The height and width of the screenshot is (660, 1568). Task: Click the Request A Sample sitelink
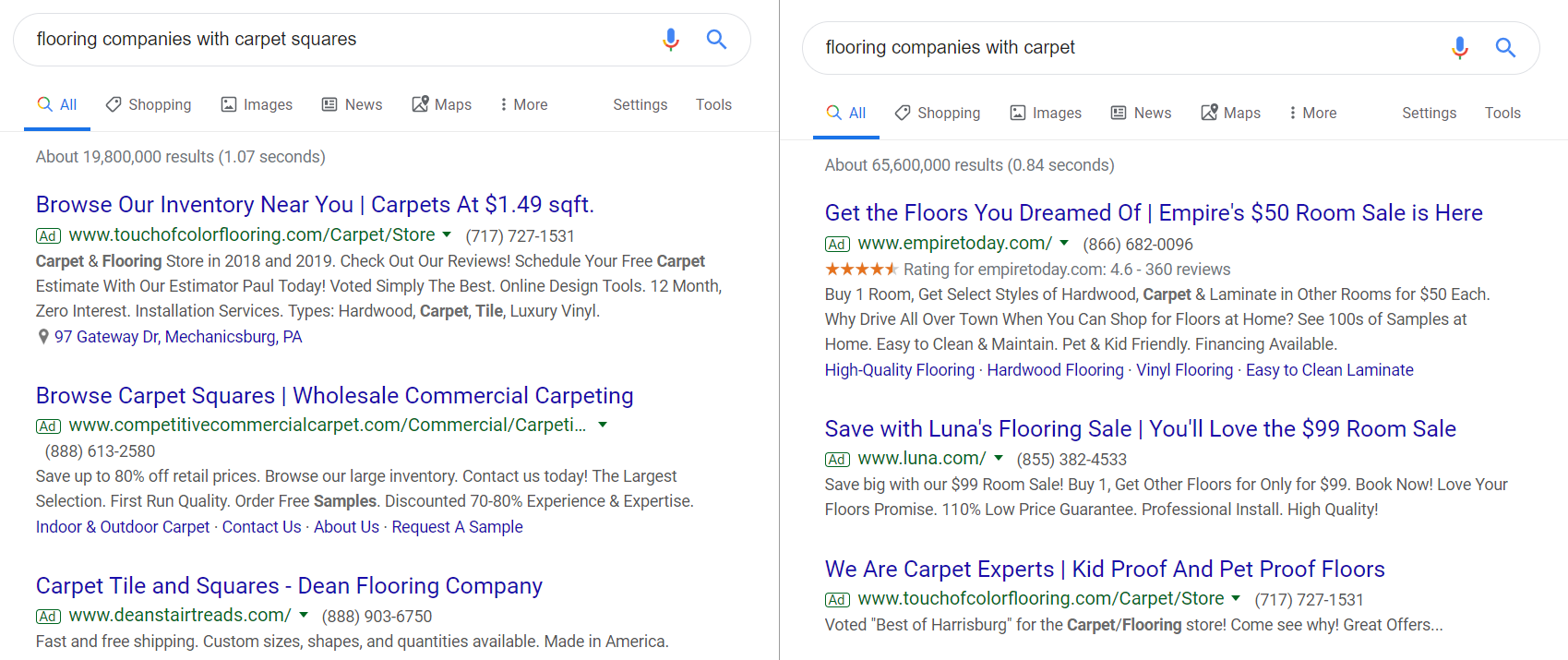457,527
